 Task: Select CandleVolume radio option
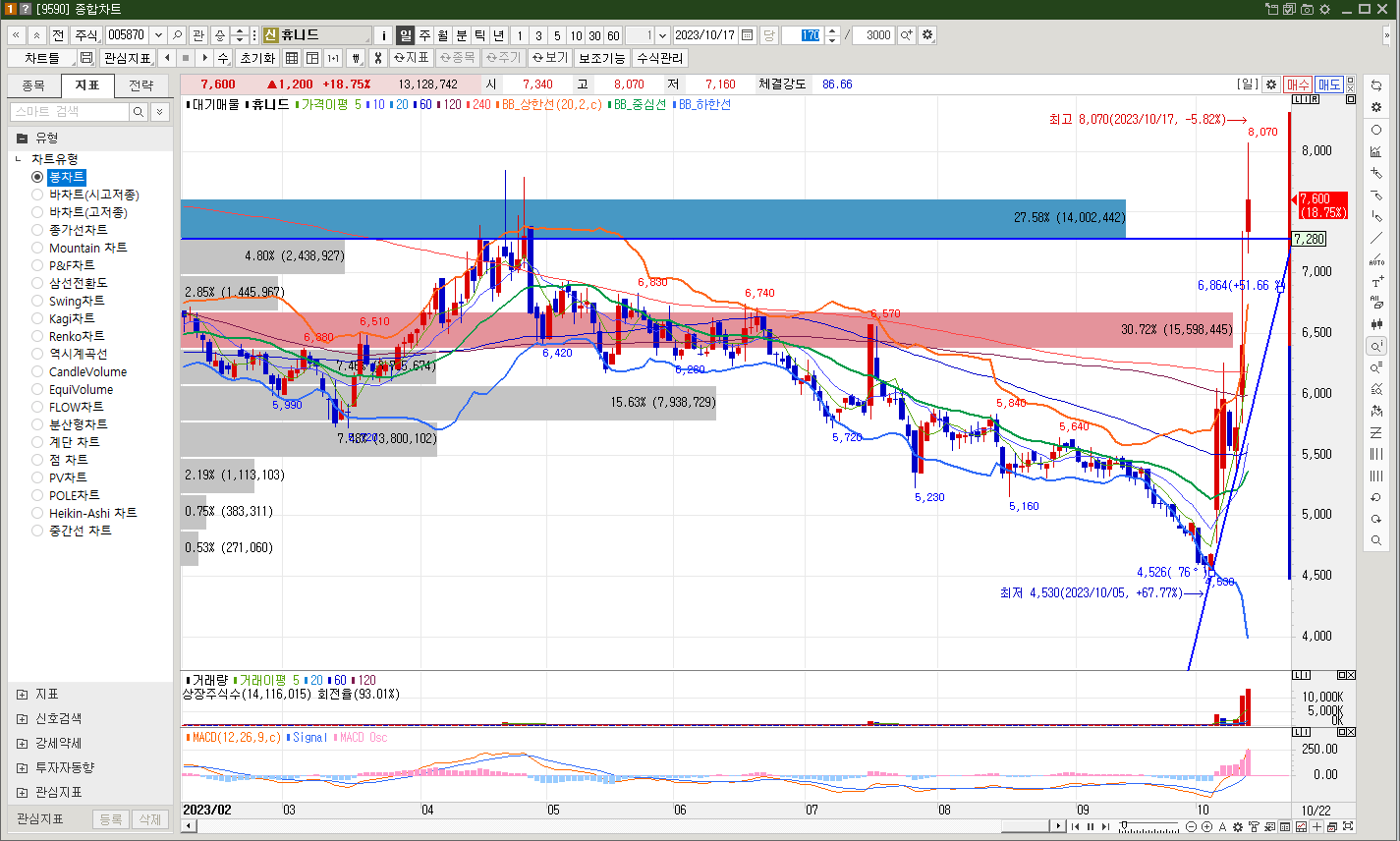coord(37,371)
